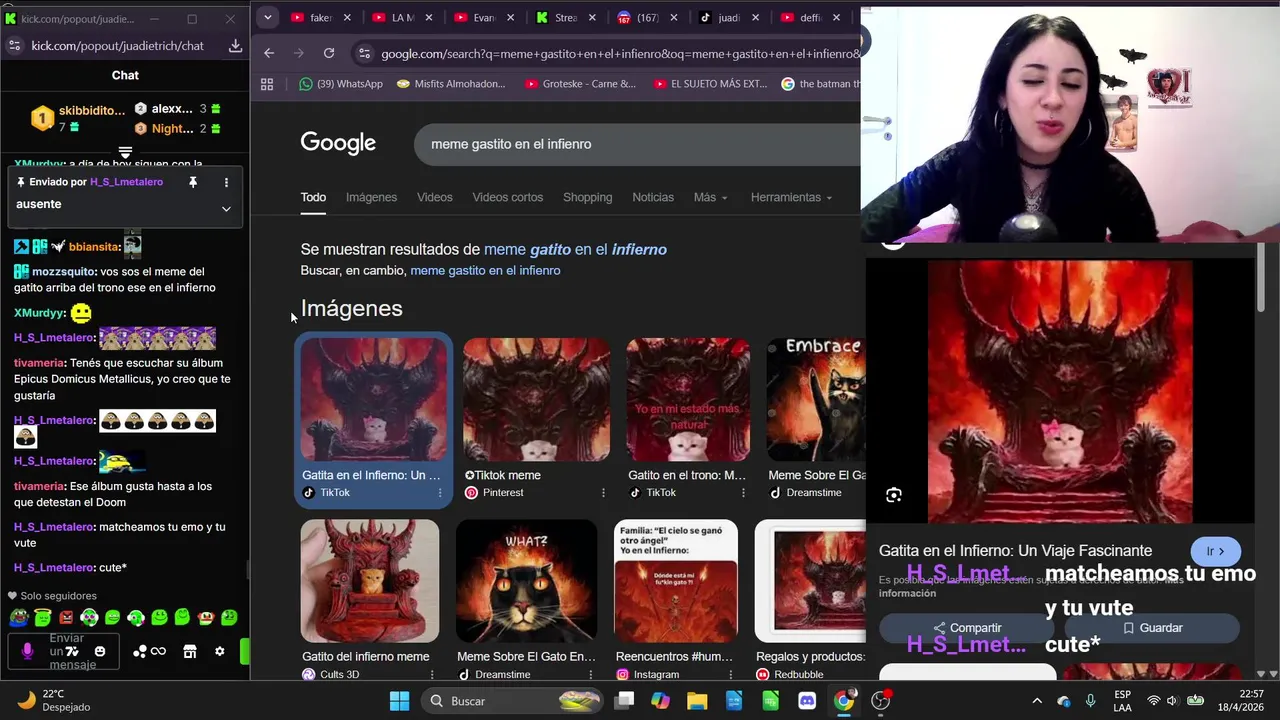Select the Videos cortos search tab
Screen dimensions: 1280x720
point(507,197)
